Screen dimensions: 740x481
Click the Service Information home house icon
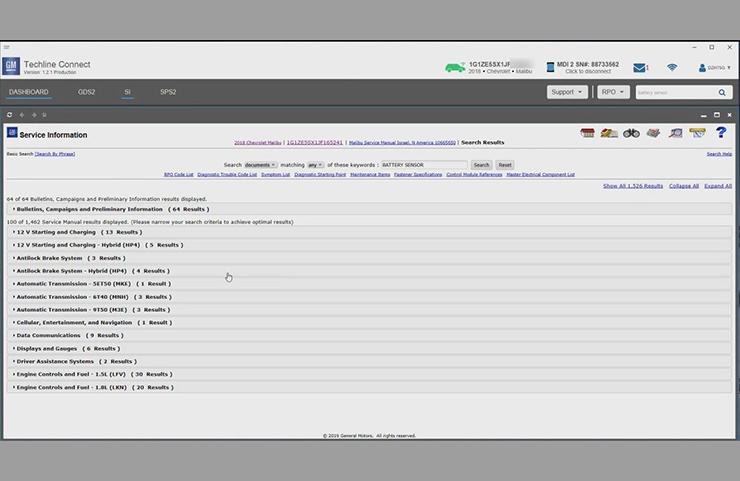(587, 133)
